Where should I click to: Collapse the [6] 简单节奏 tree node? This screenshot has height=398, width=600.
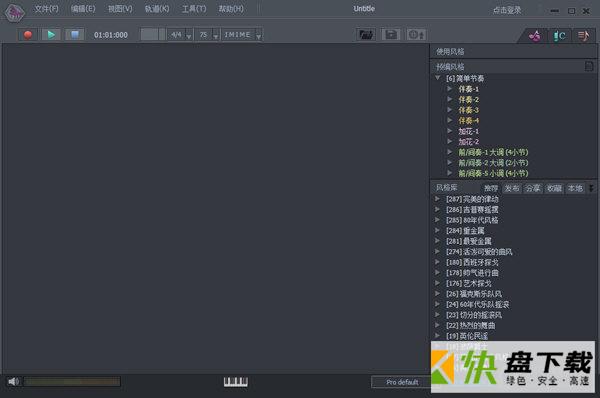tap(437, 78)
